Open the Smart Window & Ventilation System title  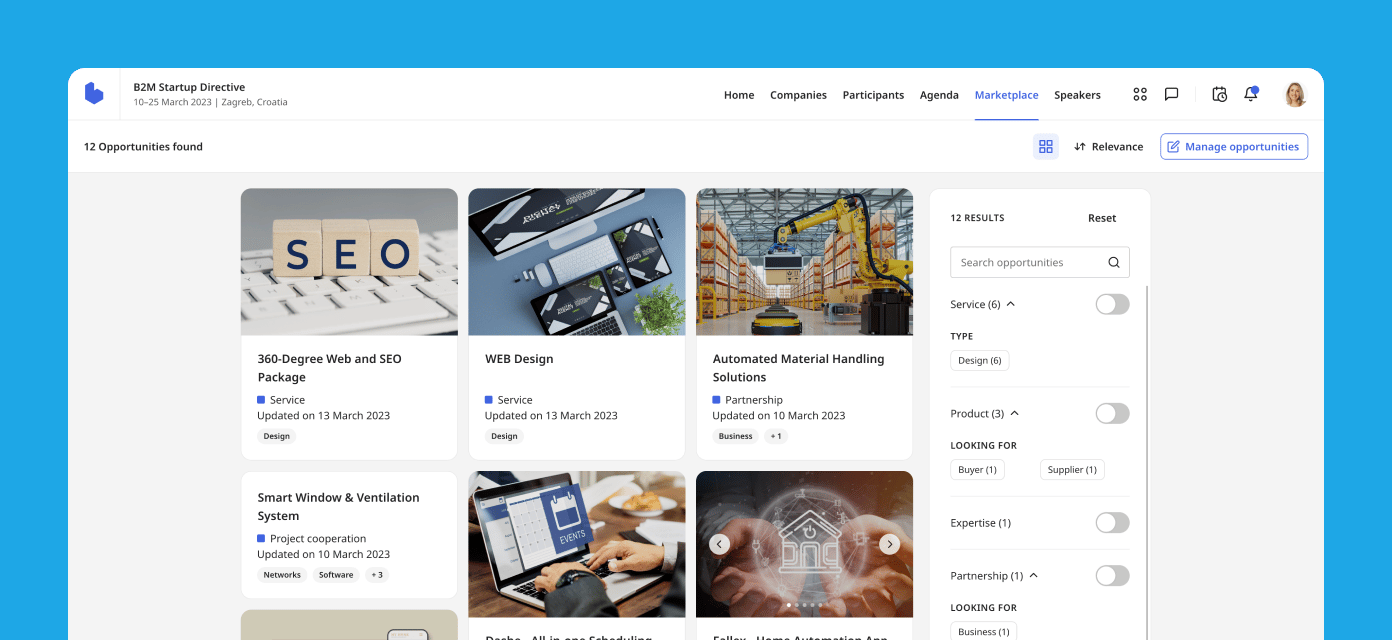click(x=338, y=507)
